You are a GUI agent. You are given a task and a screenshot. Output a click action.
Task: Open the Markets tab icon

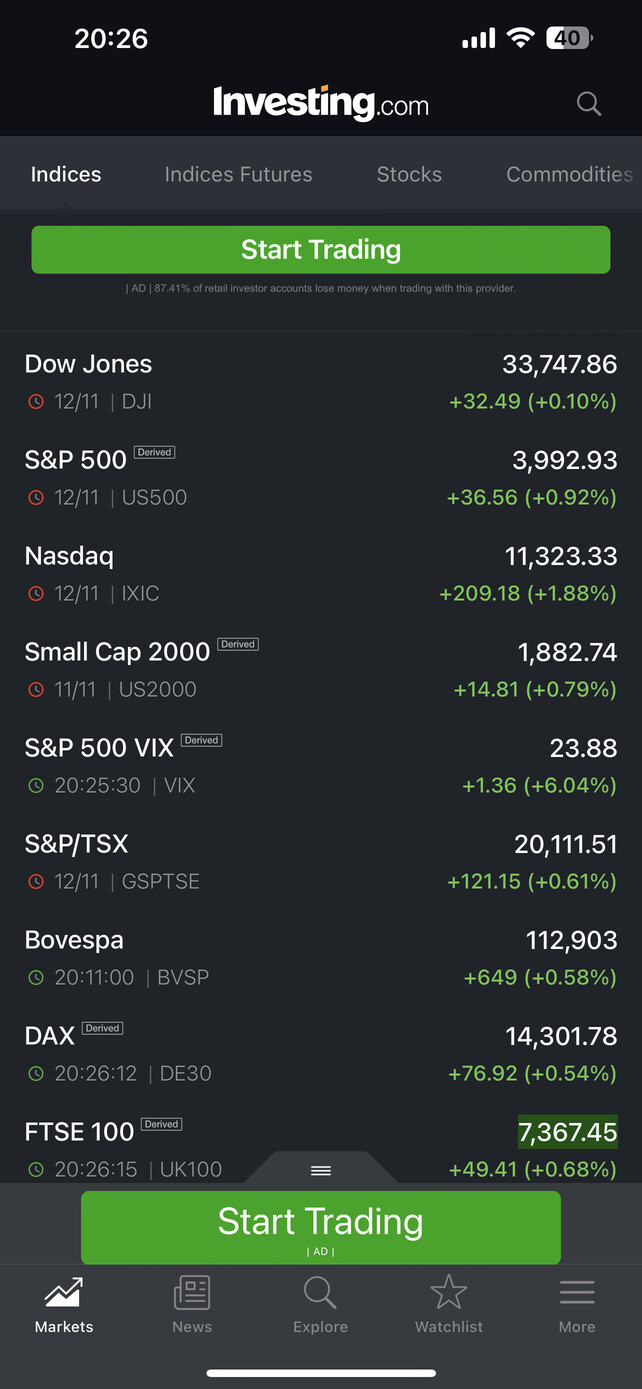pos(64,1294)
